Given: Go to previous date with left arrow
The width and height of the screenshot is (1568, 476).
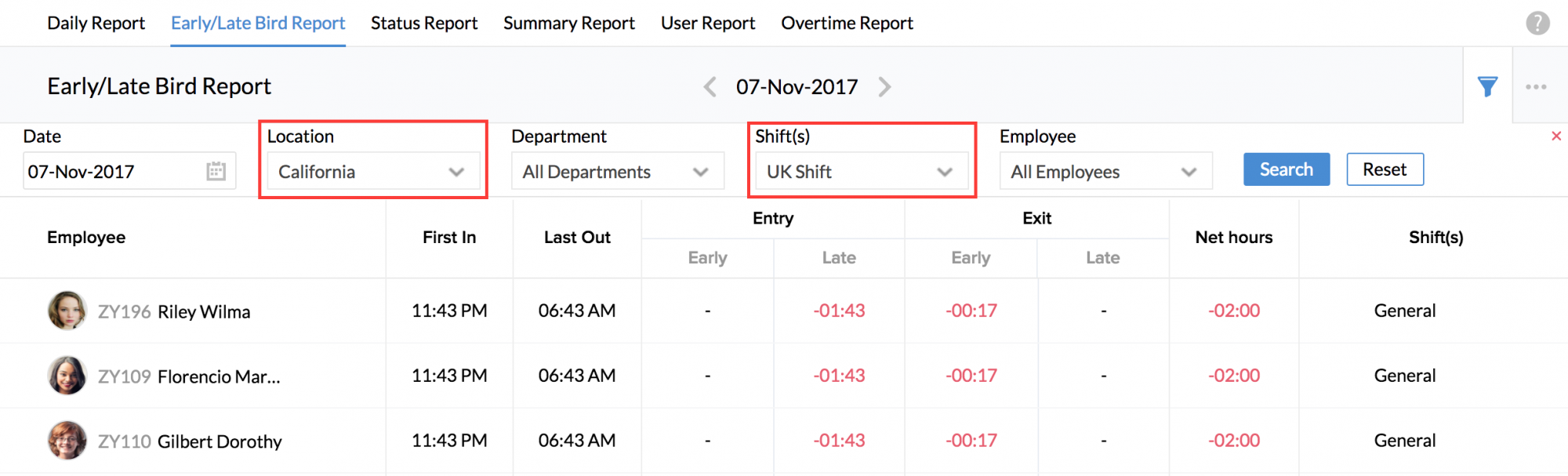Looking at the screenshot, I should [710, 86].
